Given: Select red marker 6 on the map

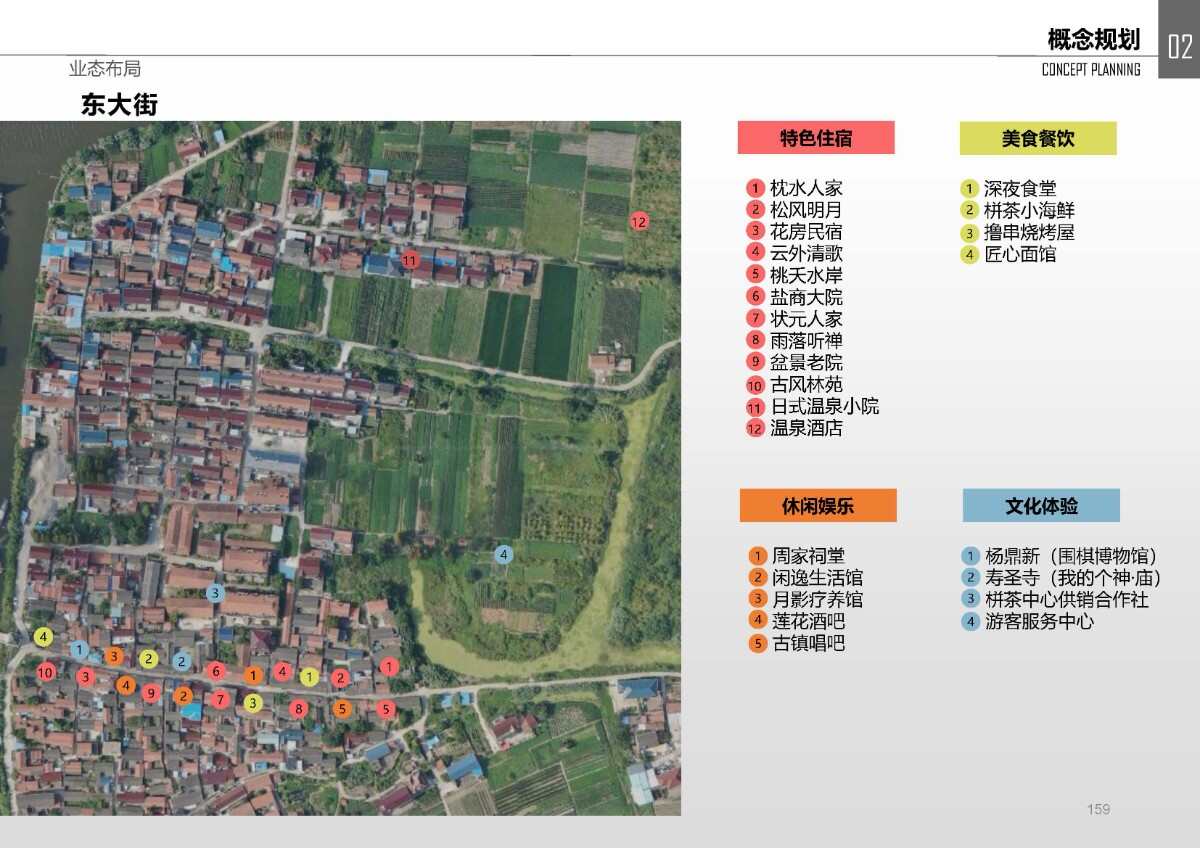Looking at the screenshot, I should [216, 671].
